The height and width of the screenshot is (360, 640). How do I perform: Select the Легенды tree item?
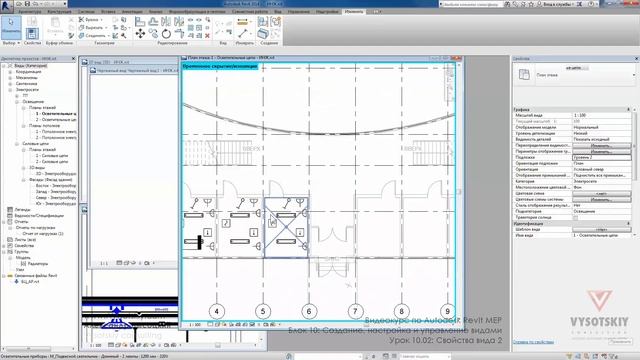(22, 210)
